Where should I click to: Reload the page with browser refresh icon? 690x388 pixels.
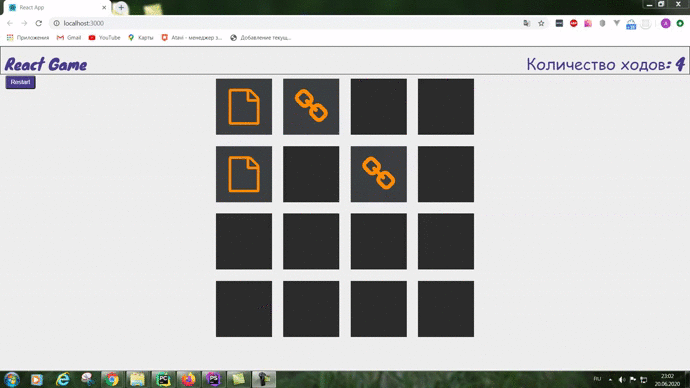[x=39, y=23]
